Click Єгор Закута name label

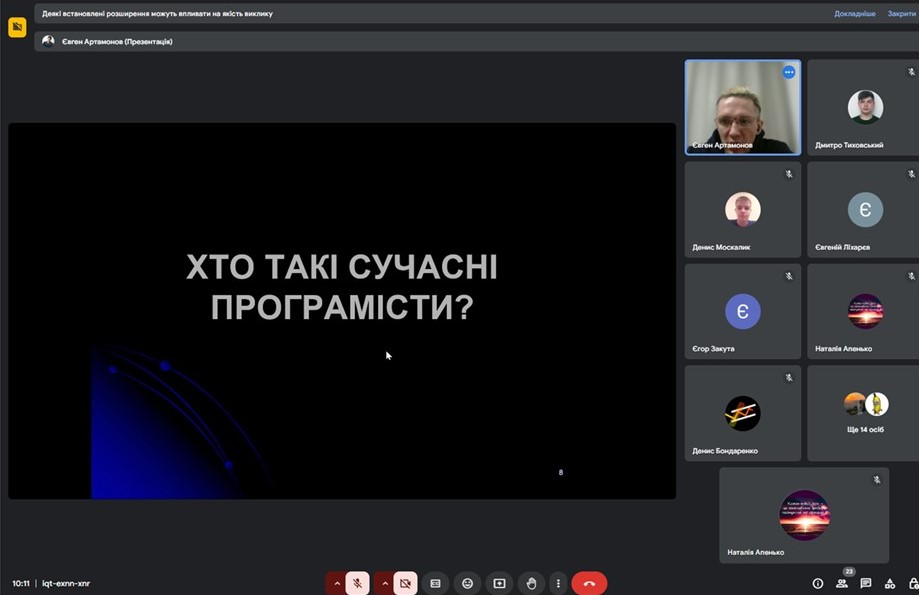tap(713, 349)
